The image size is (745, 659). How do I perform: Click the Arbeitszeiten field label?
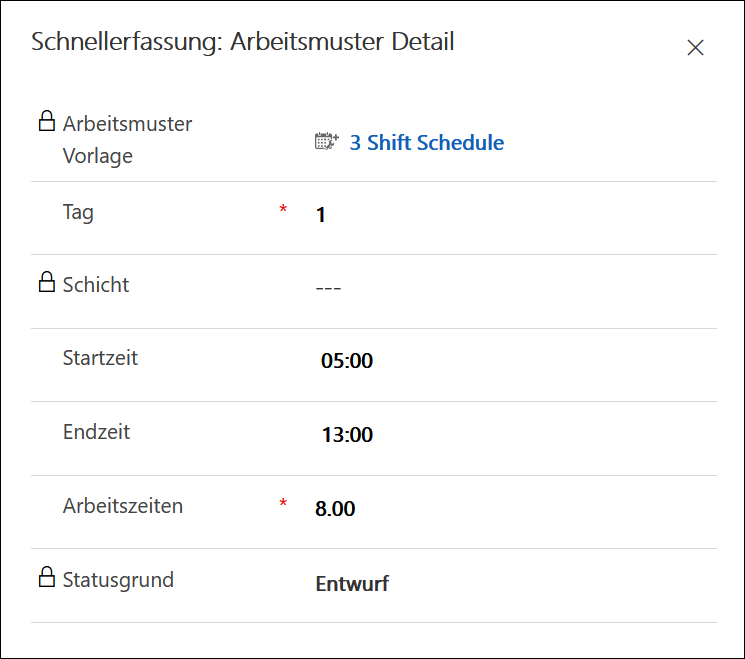(x=123, y=506)
